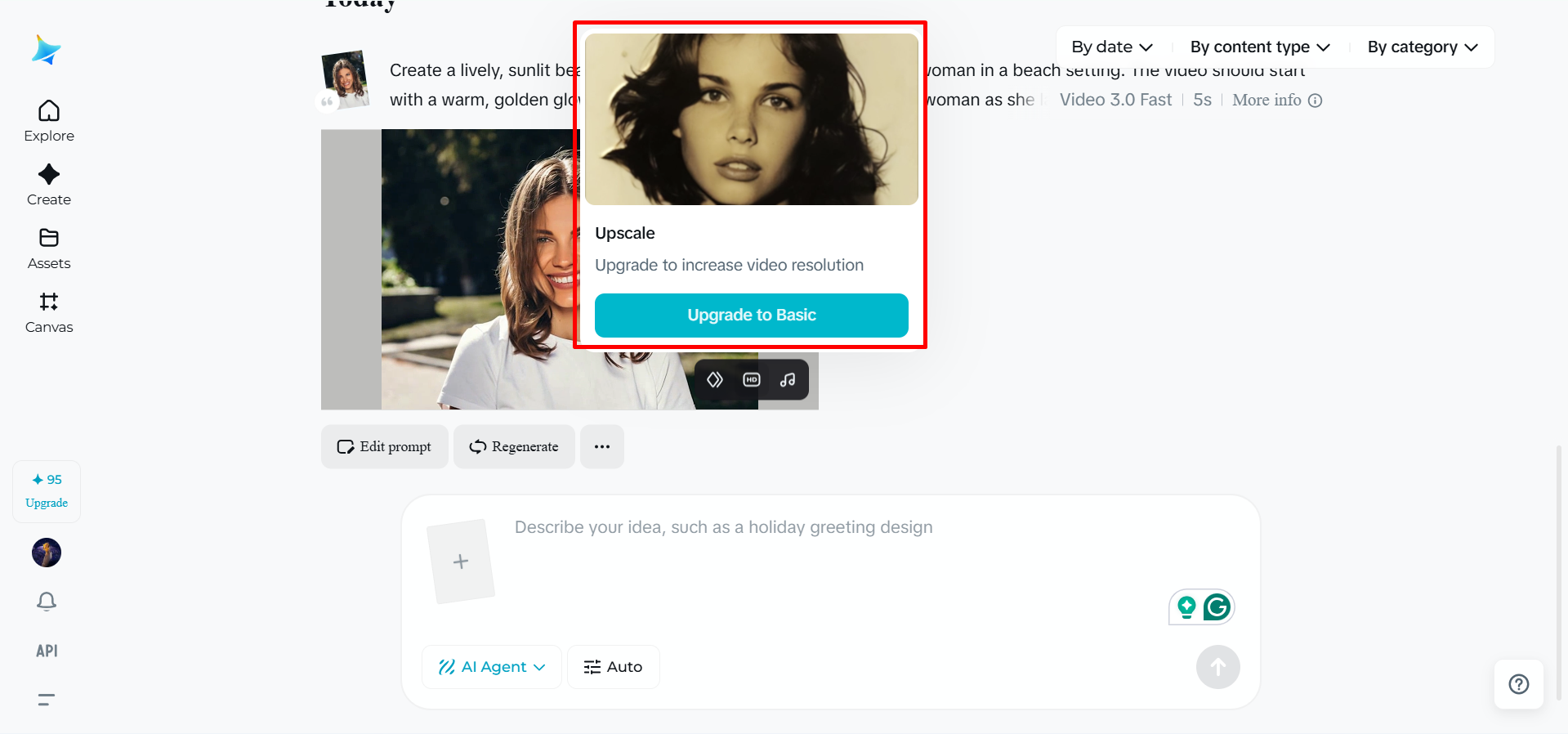
Task: Open the API menu item
Action: [x=47, y=651]
